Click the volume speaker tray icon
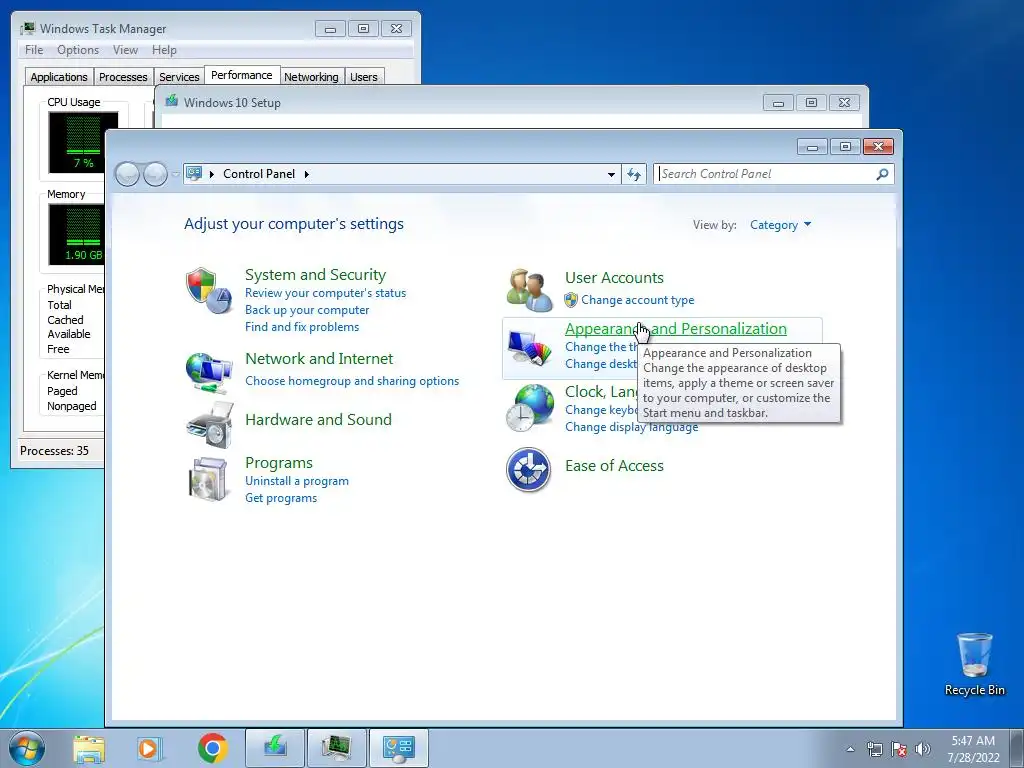This screenshot has height=768, width=1024. point(923,749)
